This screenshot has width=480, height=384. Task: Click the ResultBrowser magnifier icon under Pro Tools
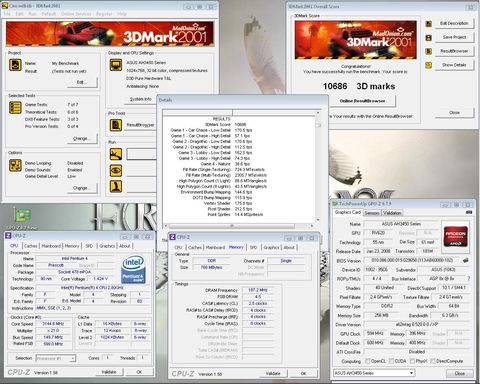coord(116,125)
